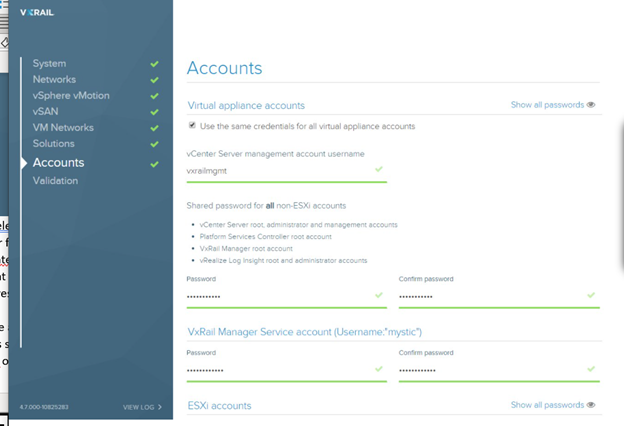Click green checkmark beside VM Networks
Viewport: 624px width, 426px height.
pyautogui.click(x=154, y=128)
